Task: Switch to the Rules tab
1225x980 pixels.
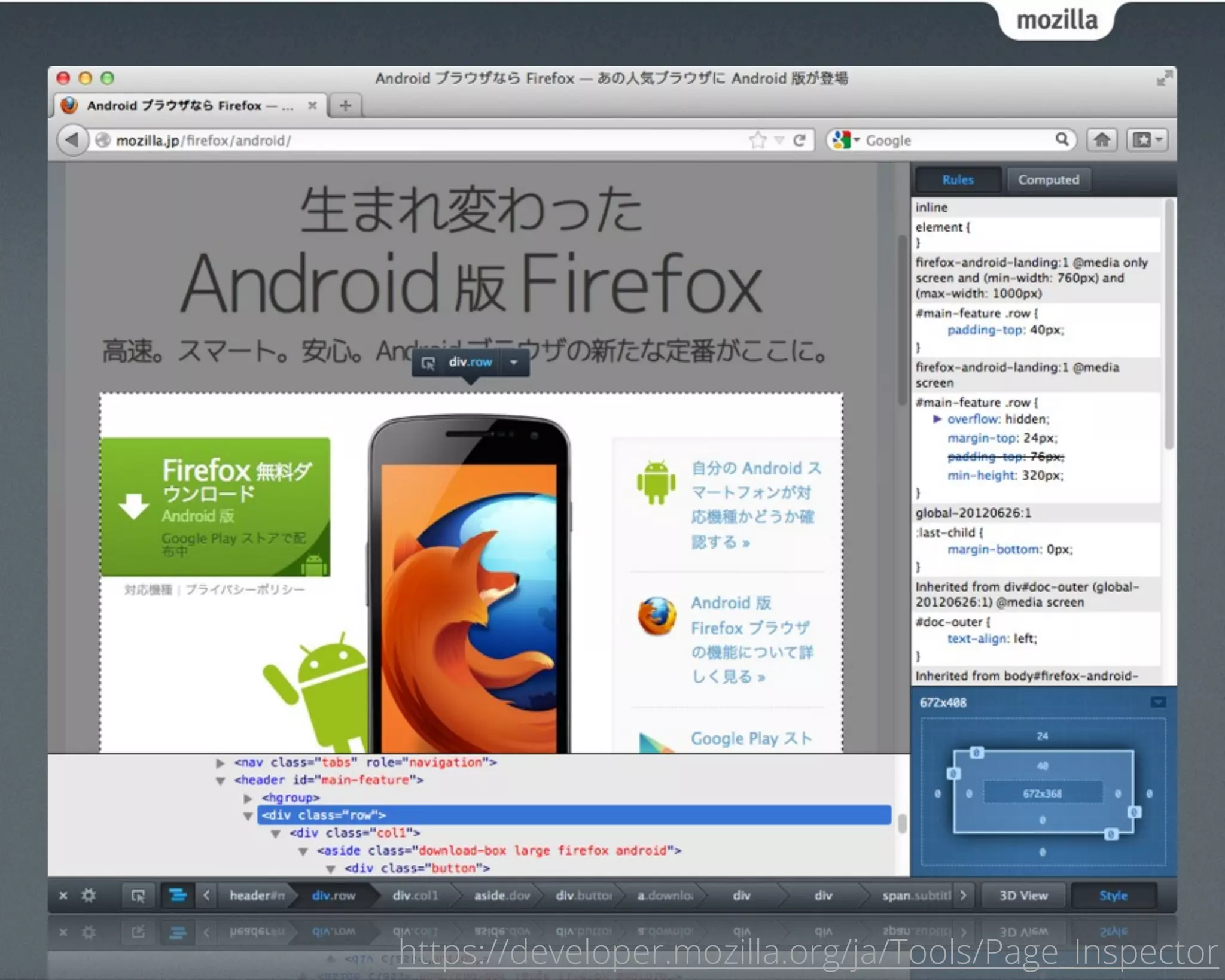Action: 957,179
